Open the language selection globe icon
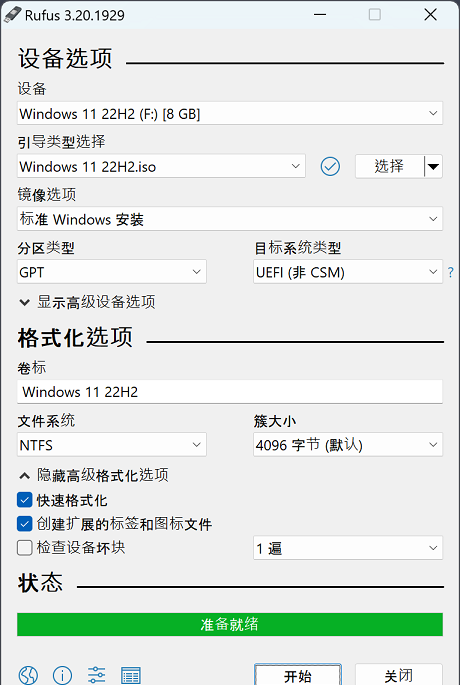The width and height of the screenshot is (460, 685). [x=28, y=675]
